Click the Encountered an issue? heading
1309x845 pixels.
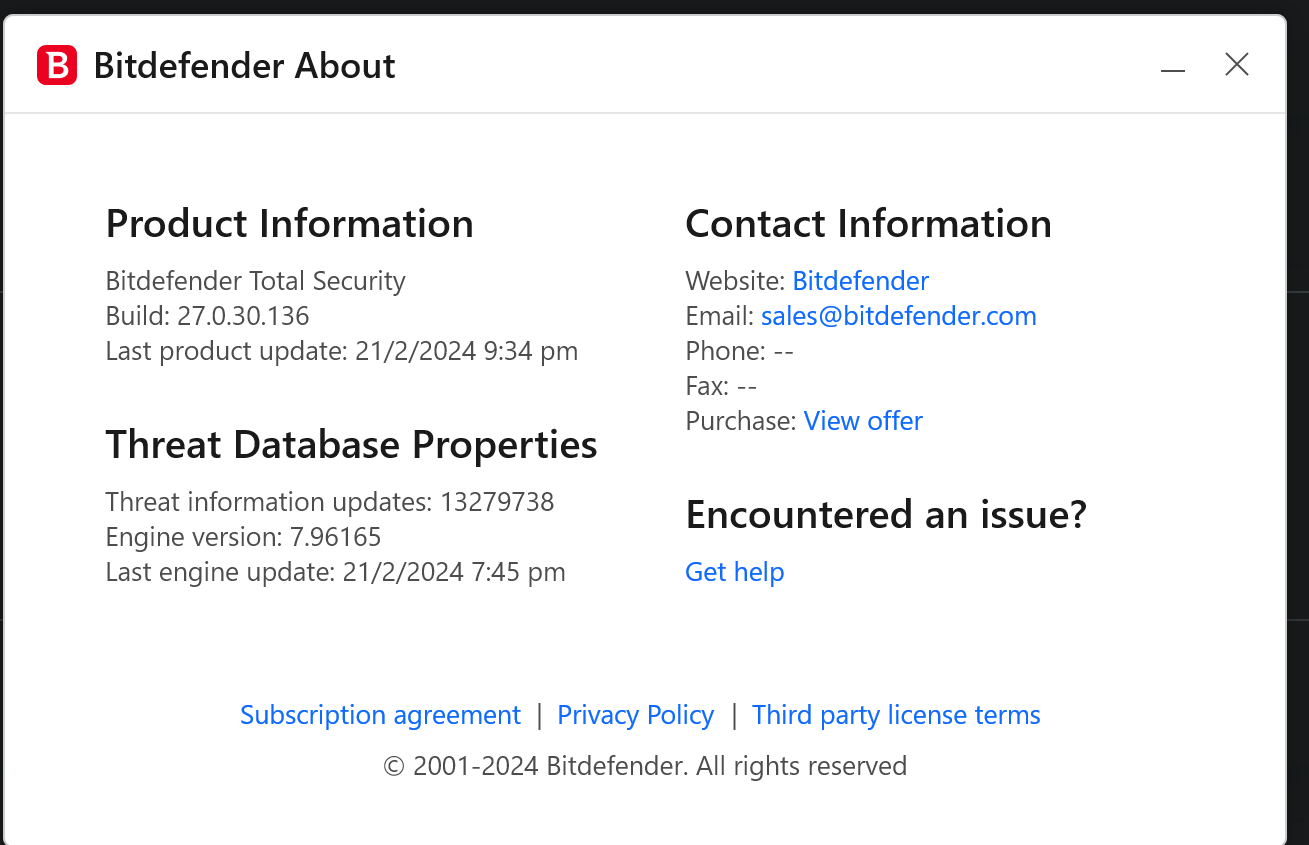(x=885, y=514)
